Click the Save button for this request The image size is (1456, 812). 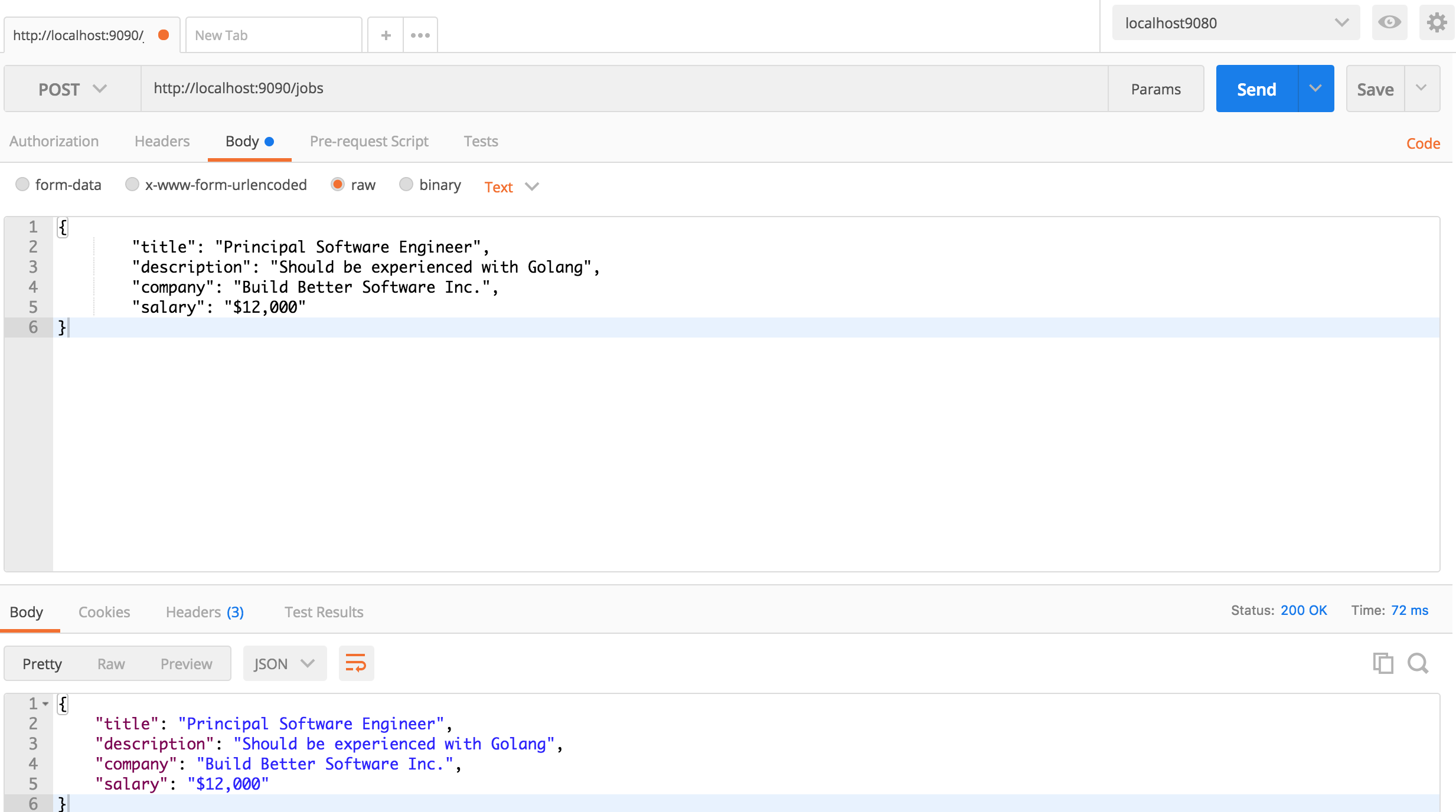pyautogui.click(x=1375, y=88)
